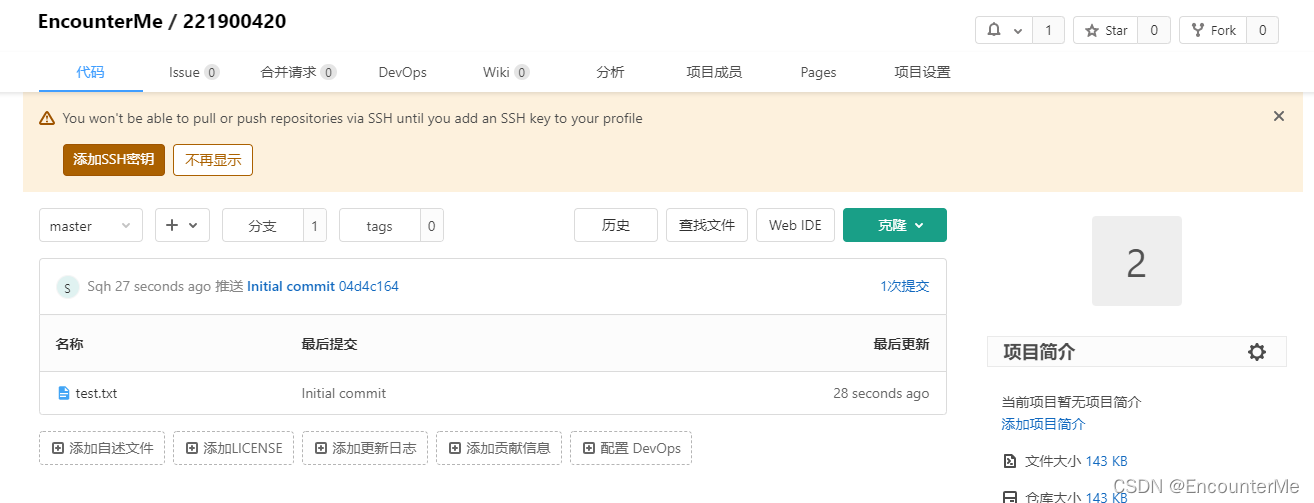Go to the DevOps tab
This screenshot has height=503, width=1314.
click(x=402, y=72)
